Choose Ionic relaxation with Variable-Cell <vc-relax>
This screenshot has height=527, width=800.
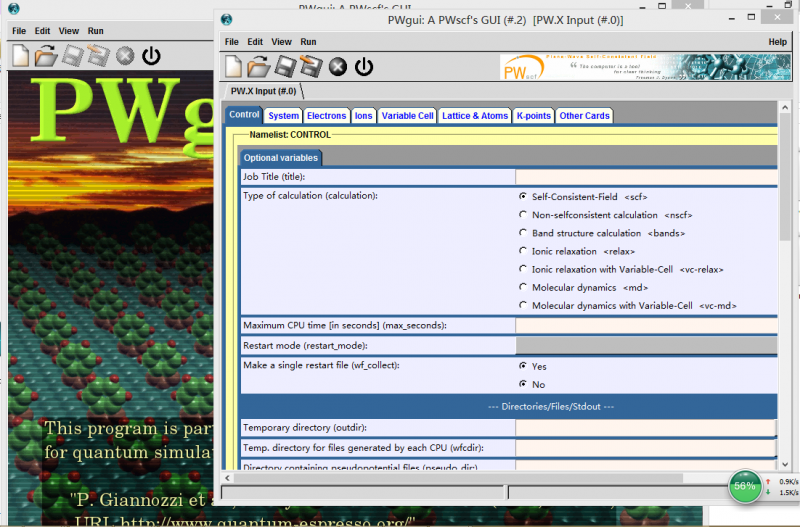click(522, 269)
